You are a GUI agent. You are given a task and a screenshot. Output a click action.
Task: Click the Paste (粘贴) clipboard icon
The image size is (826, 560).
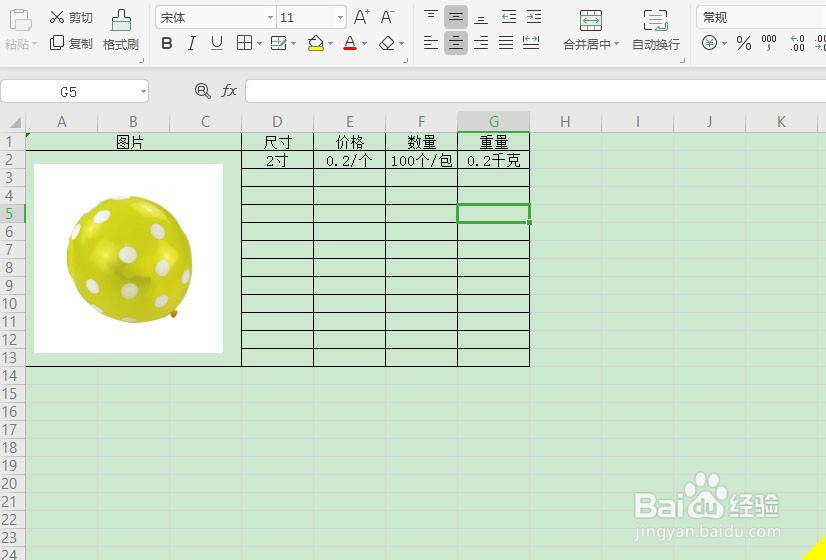[21, 21]
